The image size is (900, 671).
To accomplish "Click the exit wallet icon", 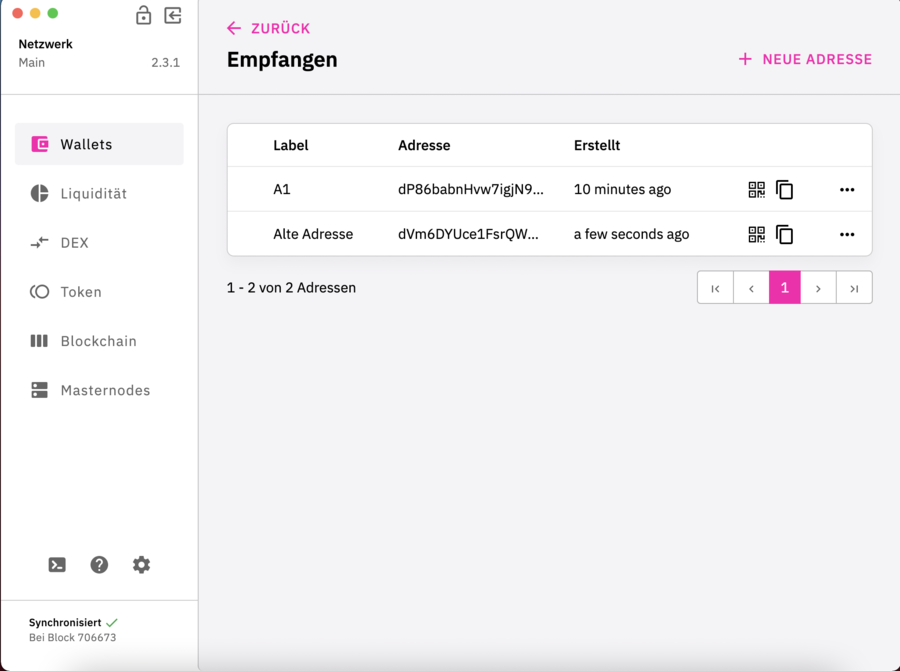I will click(x=173, y=15).
